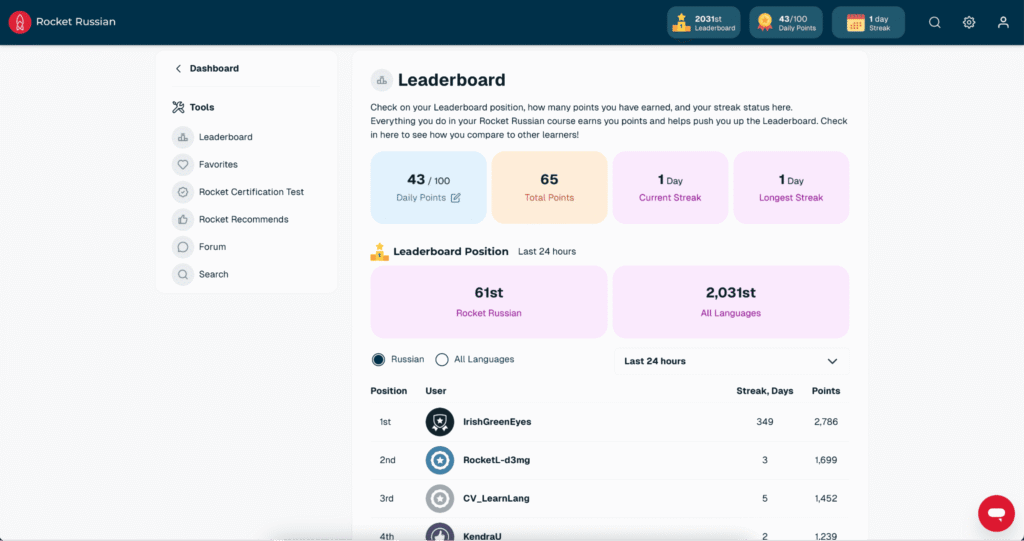Screen dimensions: 1024x541
Task: Open the red chat support bubble
Action: pyautogui.click(x=996, y=514)
